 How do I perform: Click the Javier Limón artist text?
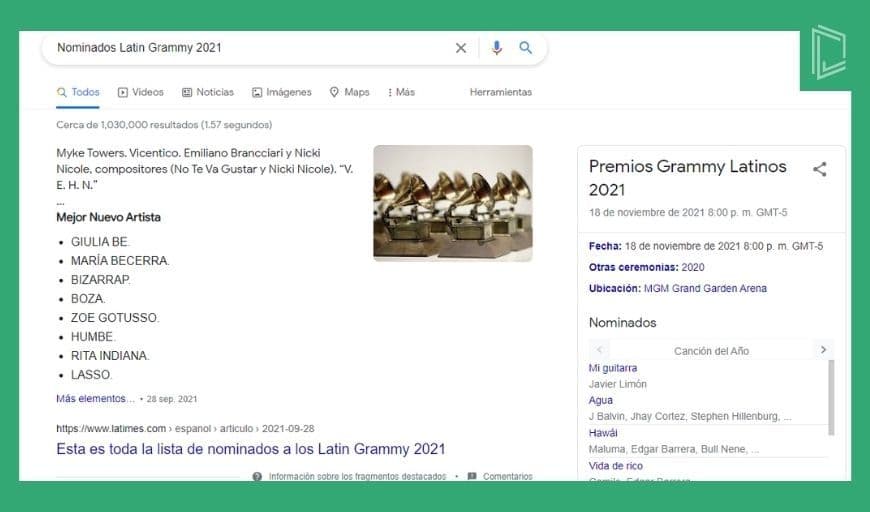(618, 384)
